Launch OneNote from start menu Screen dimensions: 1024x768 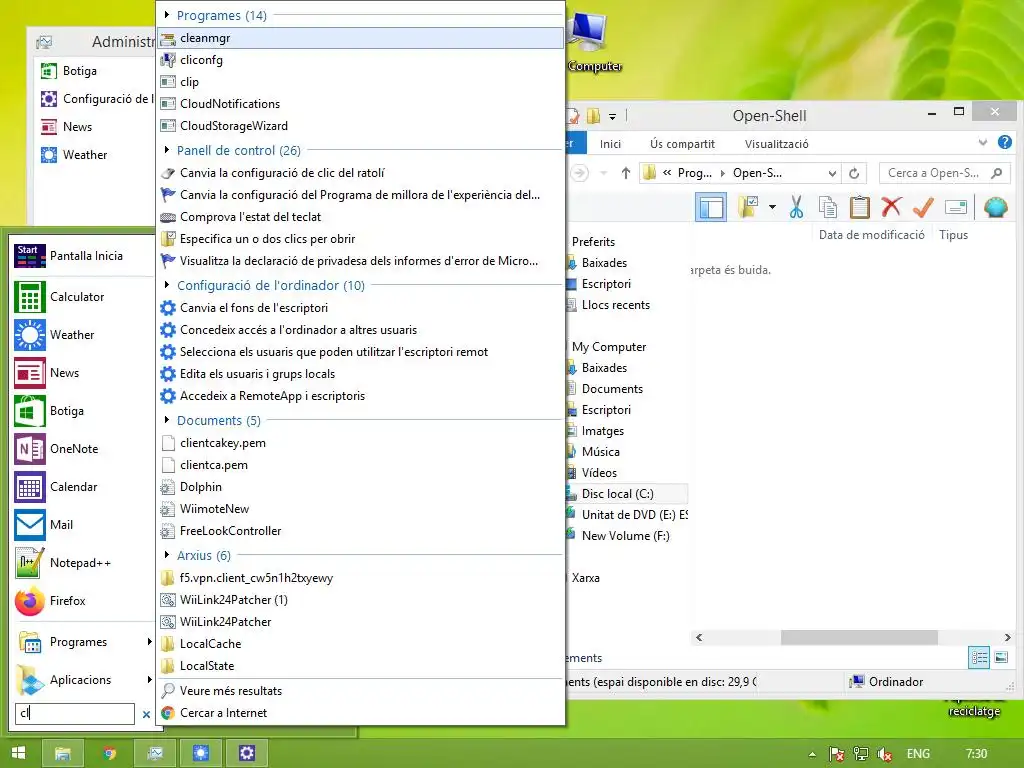(x=83, y=449)
